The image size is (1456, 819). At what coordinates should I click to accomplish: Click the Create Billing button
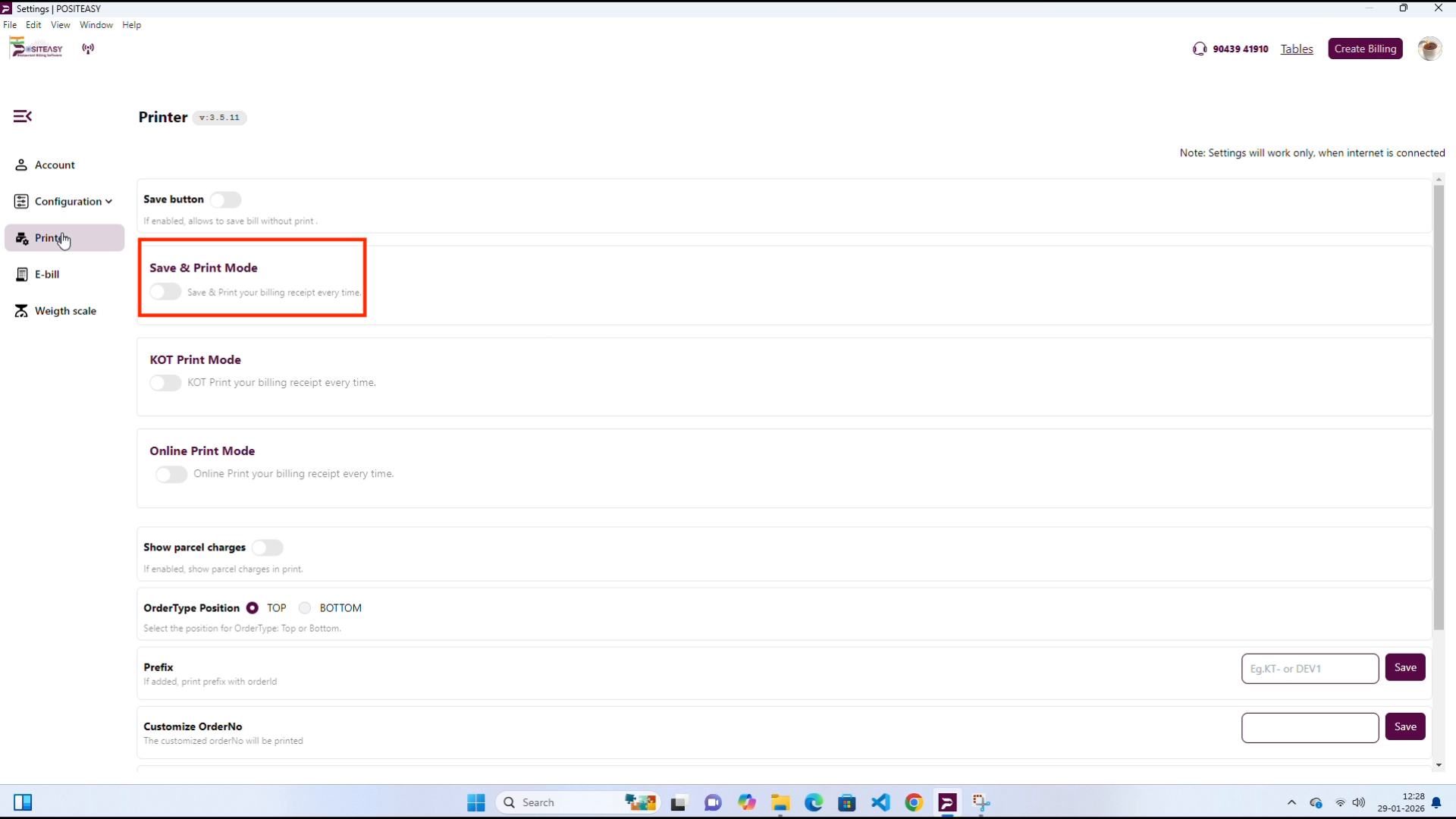pyautogui.click(x=1365, y=49)
